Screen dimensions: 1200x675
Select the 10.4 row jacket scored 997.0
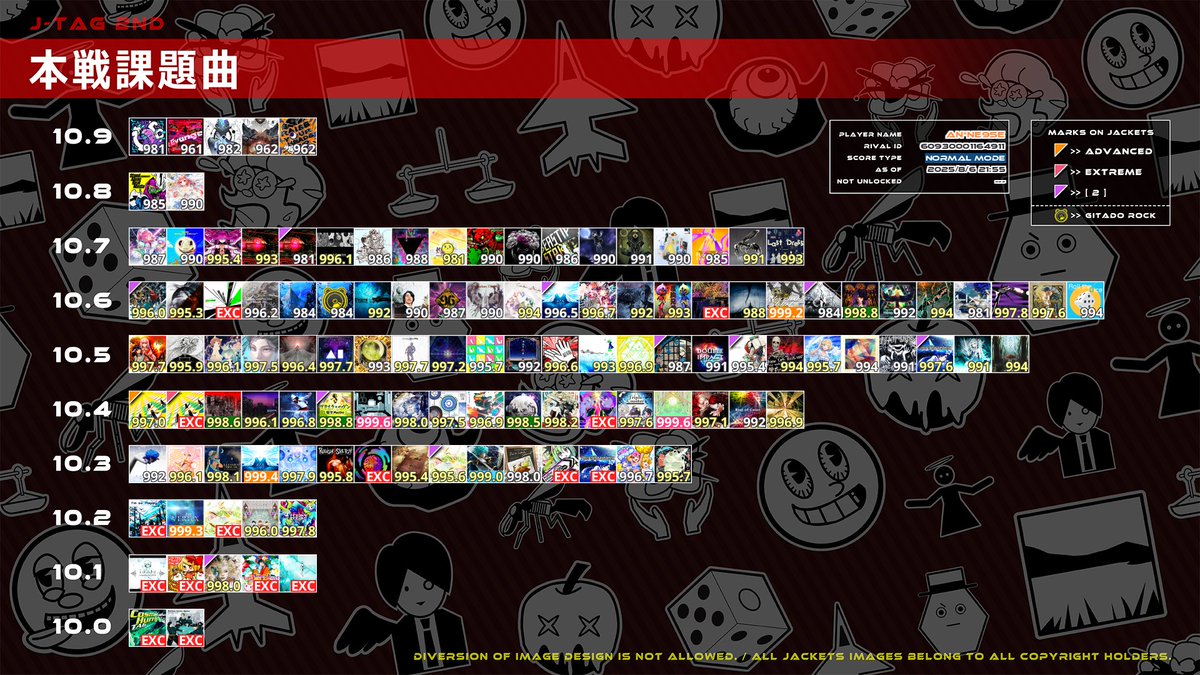pos(148,410)
